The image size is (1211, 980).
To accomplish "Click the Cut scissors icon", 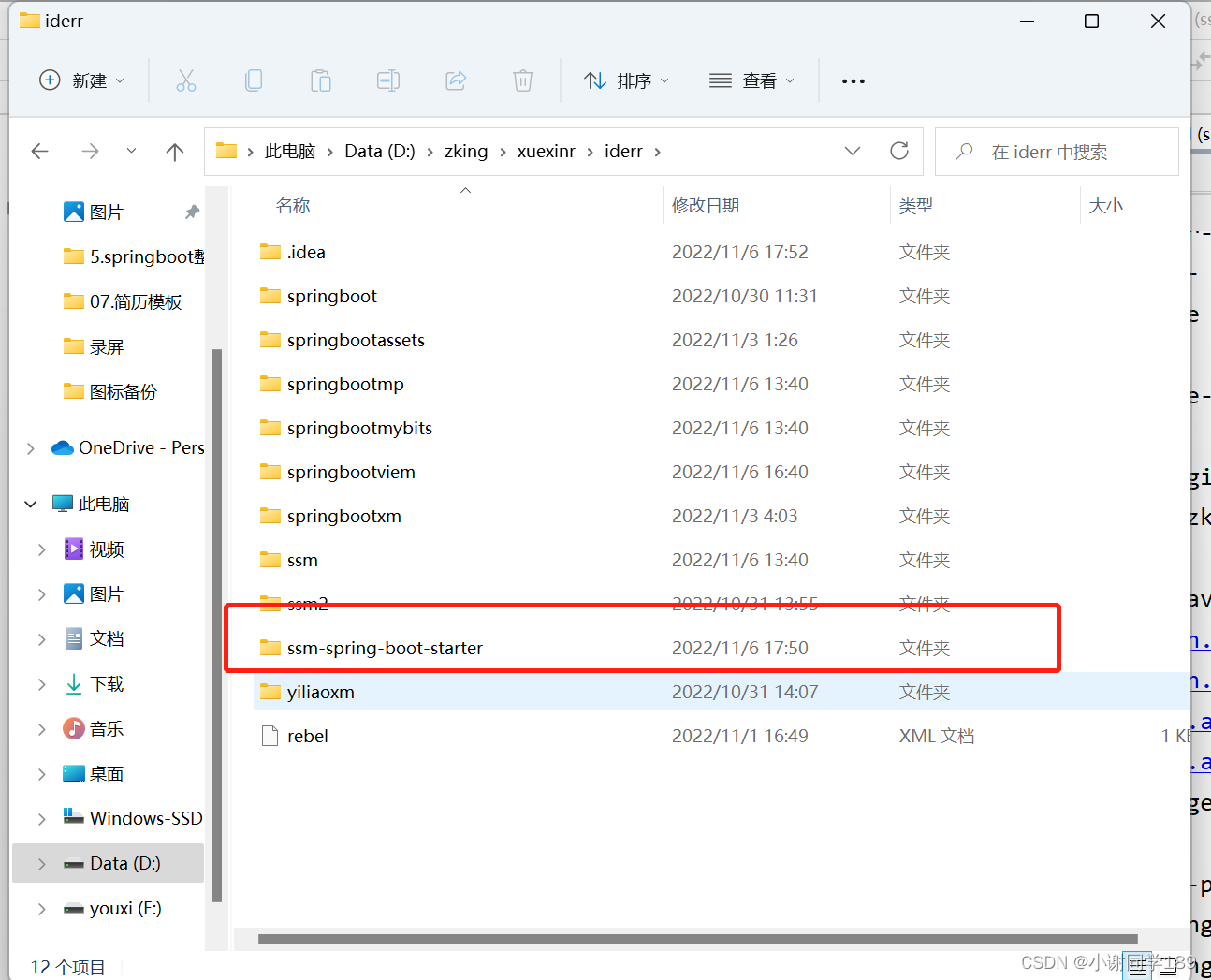I will coord(186,81).
